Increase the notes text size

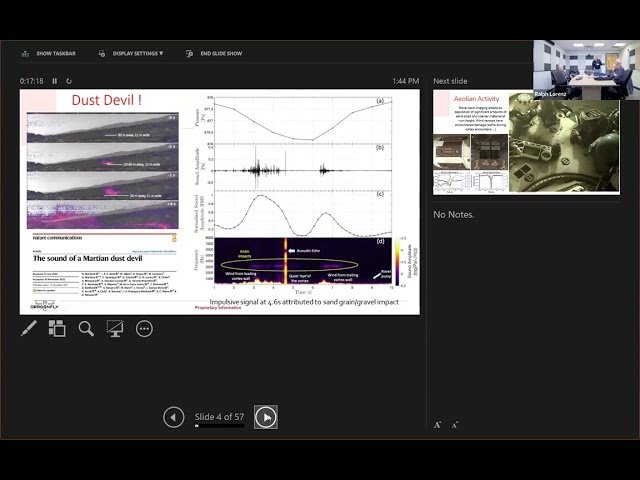pyautogui.click(x=438, y=425)
